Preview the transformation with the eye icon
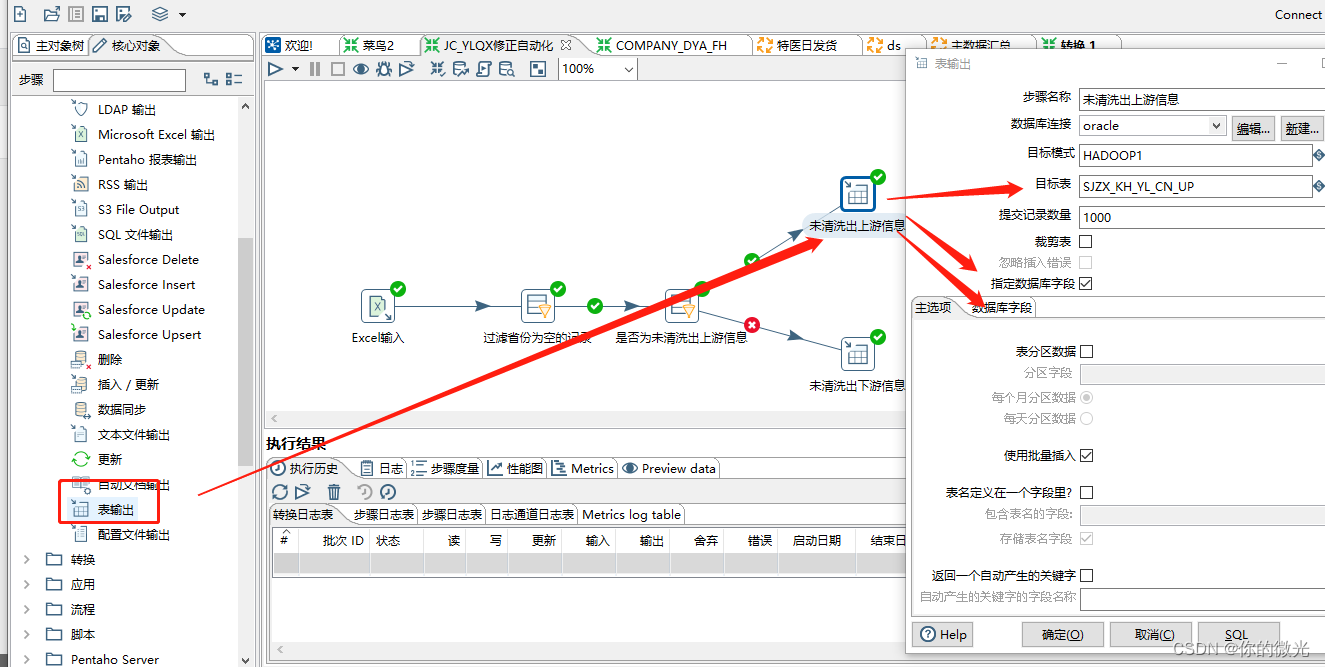The width and height of the screenshot is (1325, 667). 361,69
